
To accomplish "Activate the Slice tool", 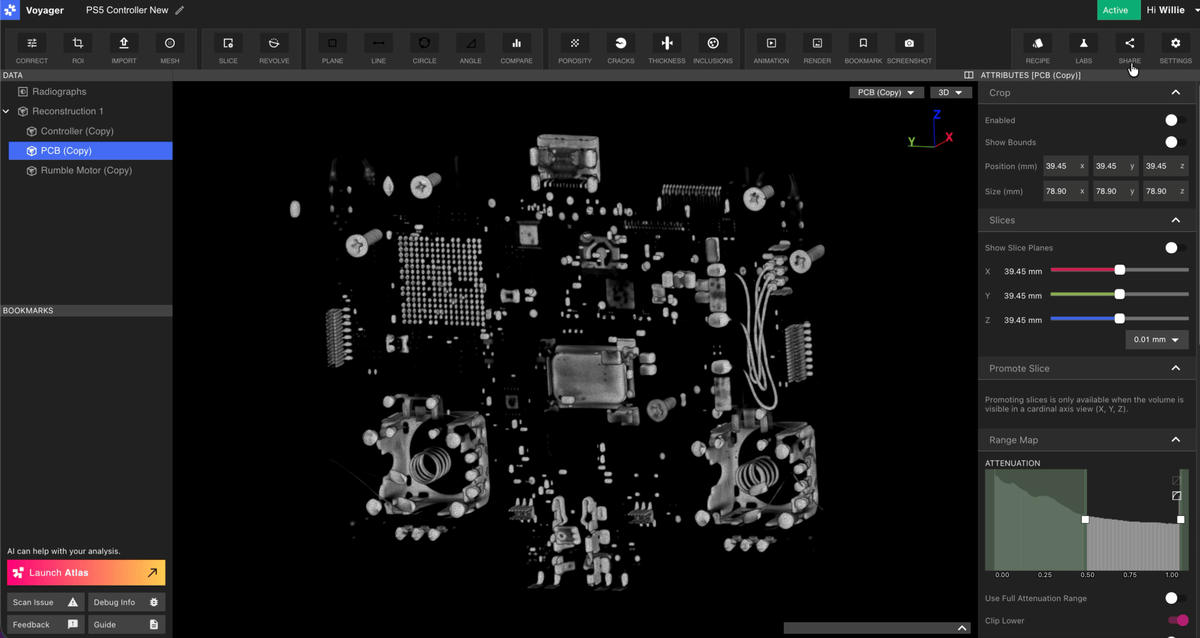I will [228, 49].
